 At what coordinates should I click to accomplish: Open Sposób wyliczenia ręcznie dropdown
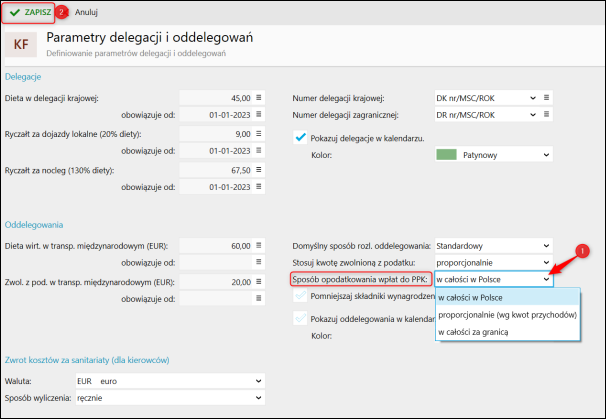tap(170, 398)
